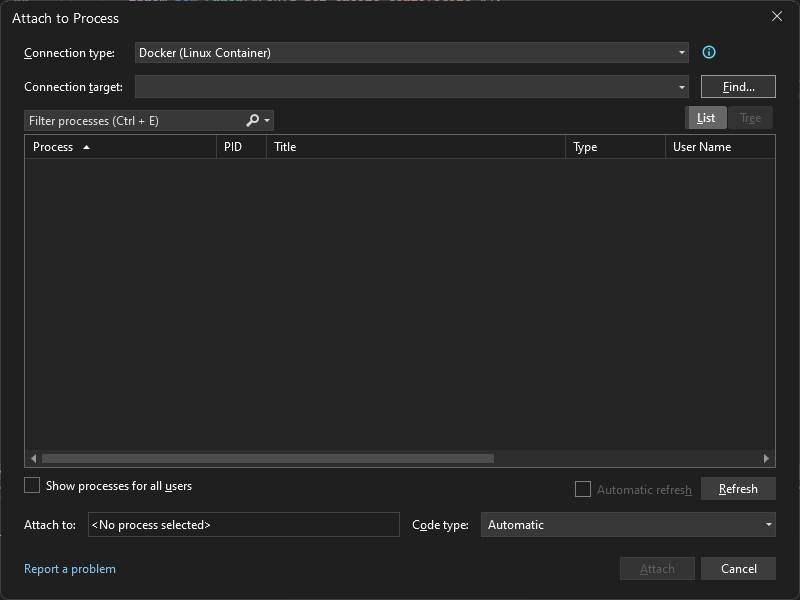800x600 pixels.
Task: Switch to Tree view
Action: [751, 117]
